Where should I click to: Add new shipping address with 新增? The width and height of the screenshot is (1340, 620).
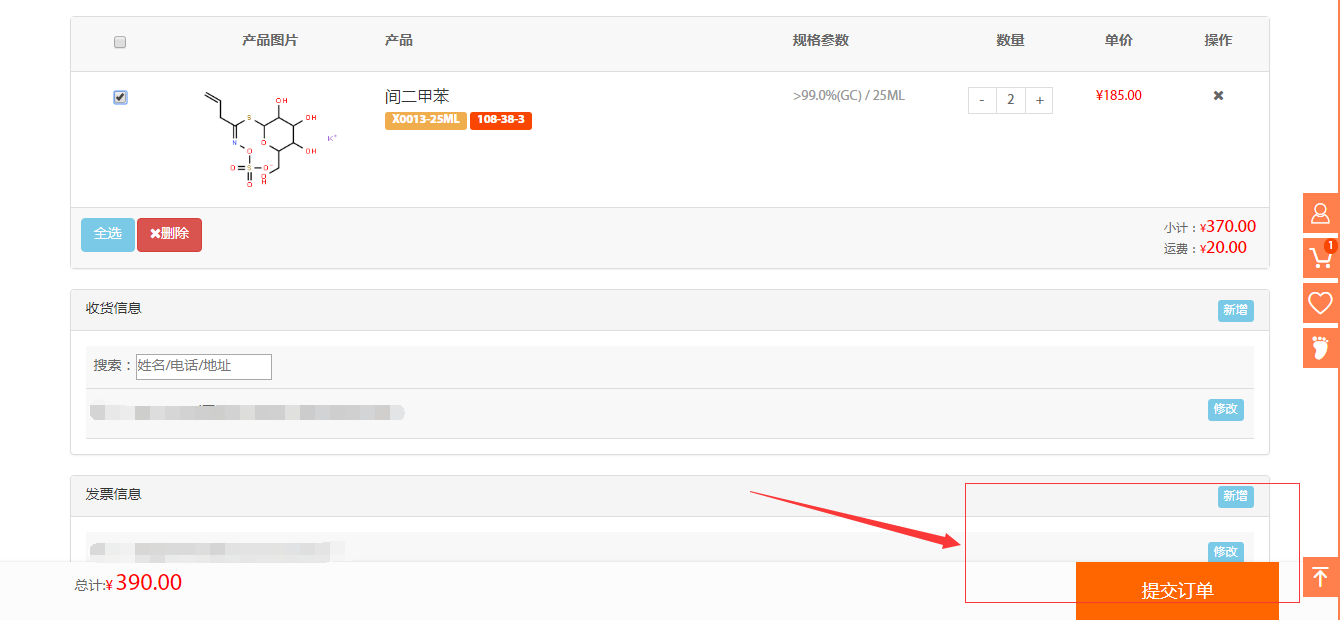(1235, 310)
